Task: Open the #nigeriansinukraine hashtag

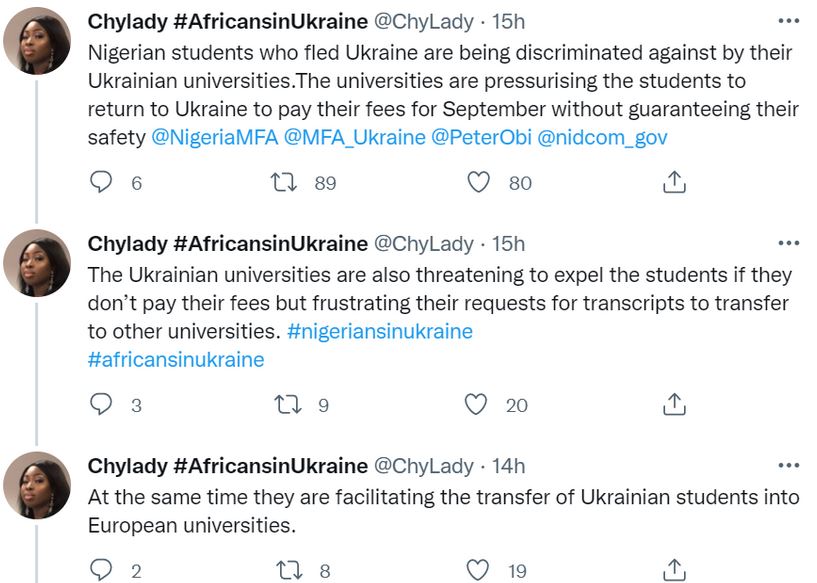Action: click(x=379, y=331)
